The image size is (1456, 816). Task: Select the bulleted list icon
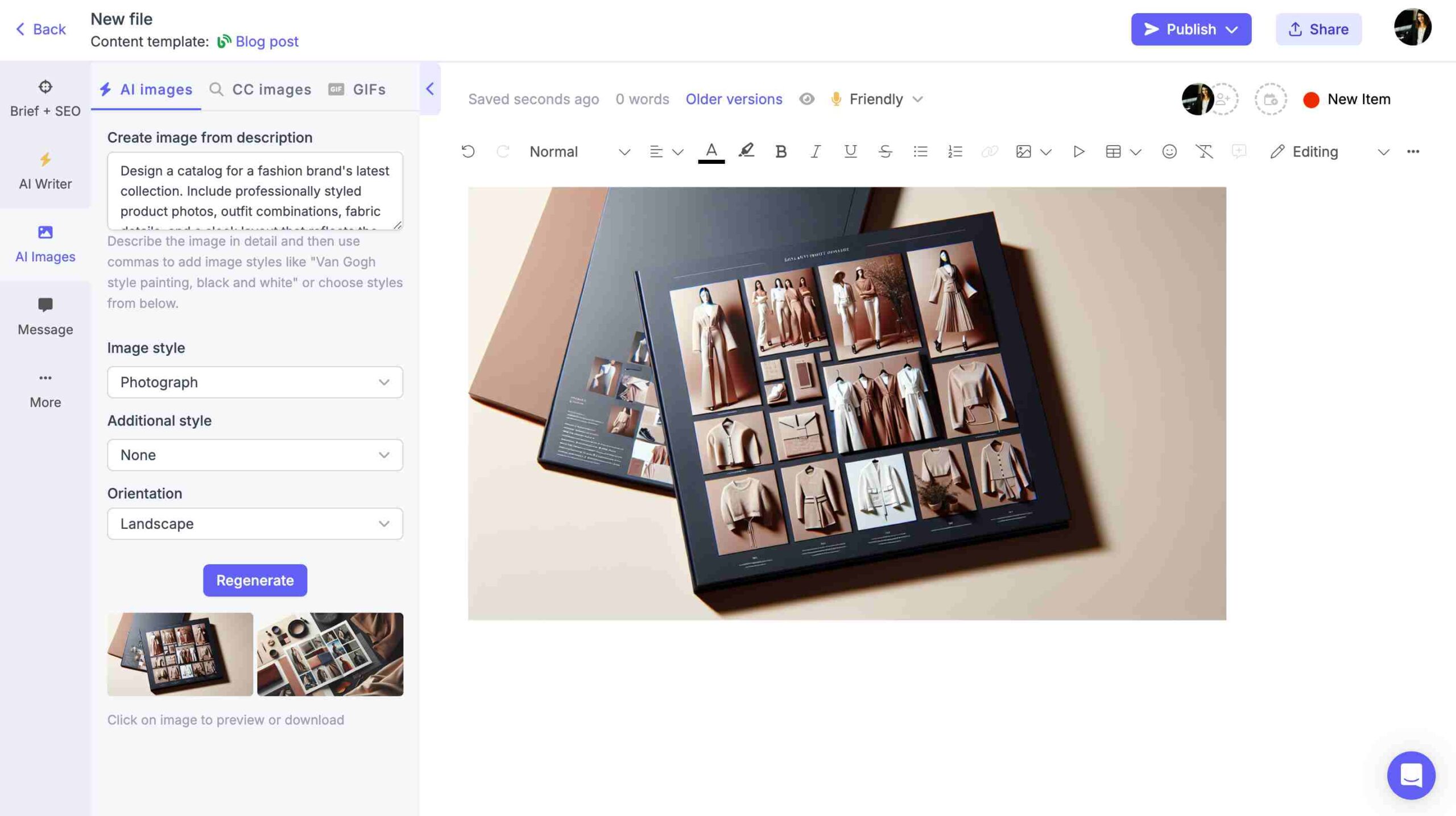click(x=920, y=152)
